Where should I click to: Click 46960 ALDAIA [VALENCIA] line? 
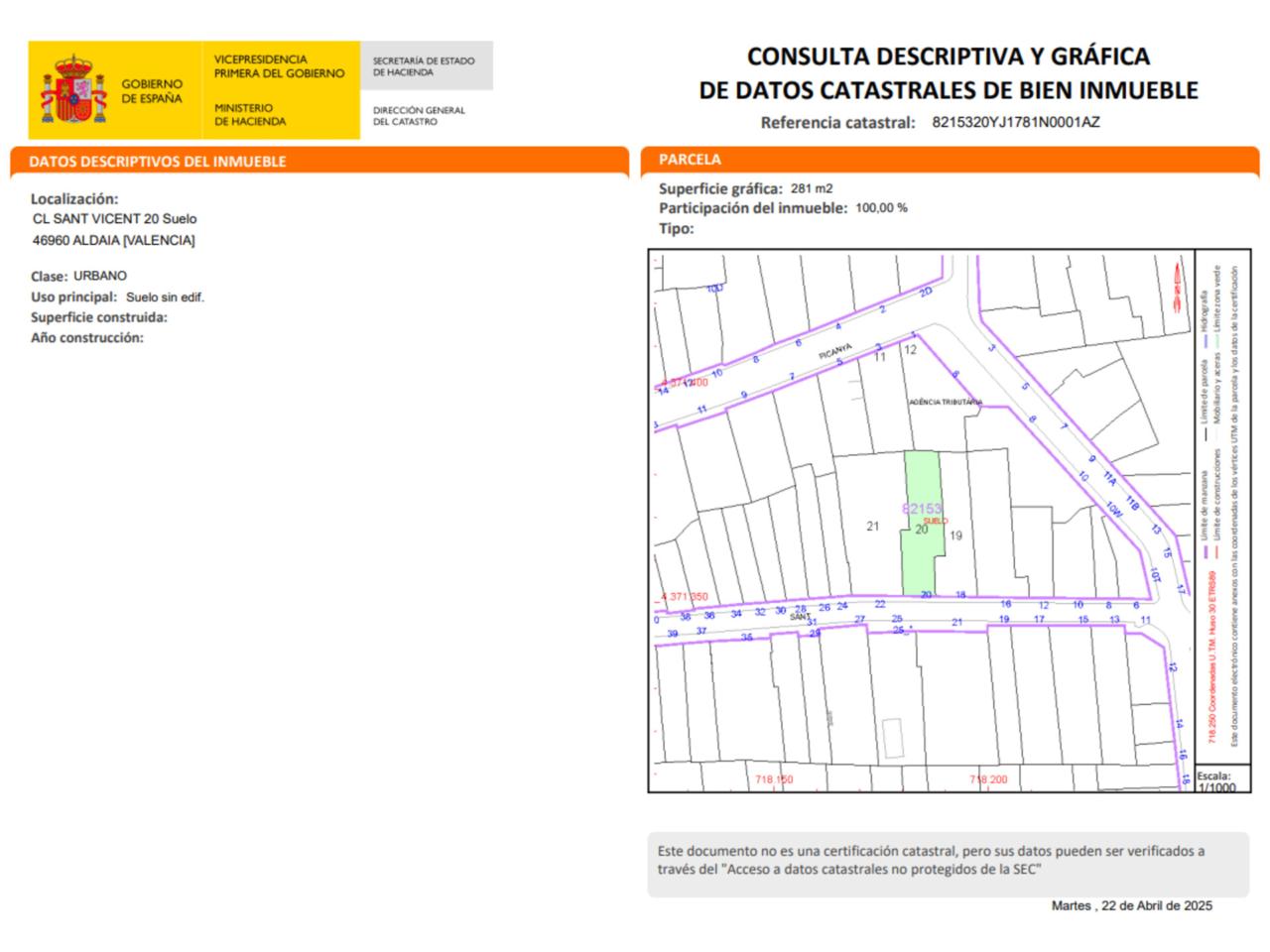pyautogui.click(x=114, y=241)
